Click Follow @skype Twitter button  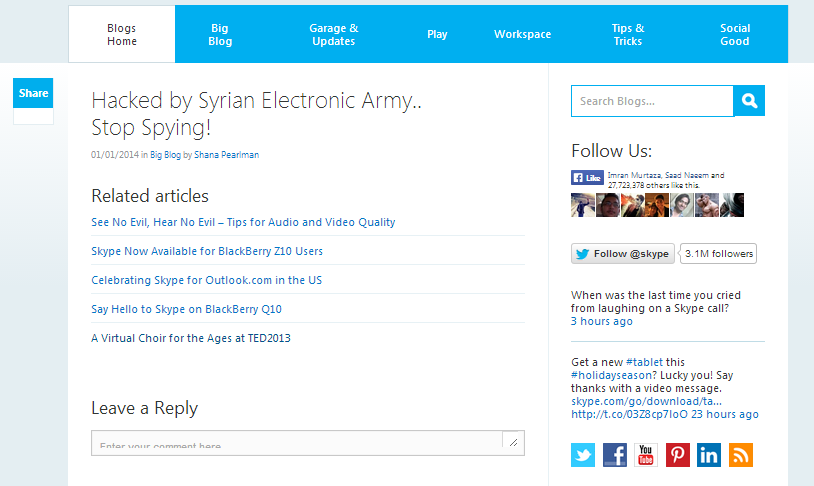click(623, 253)
